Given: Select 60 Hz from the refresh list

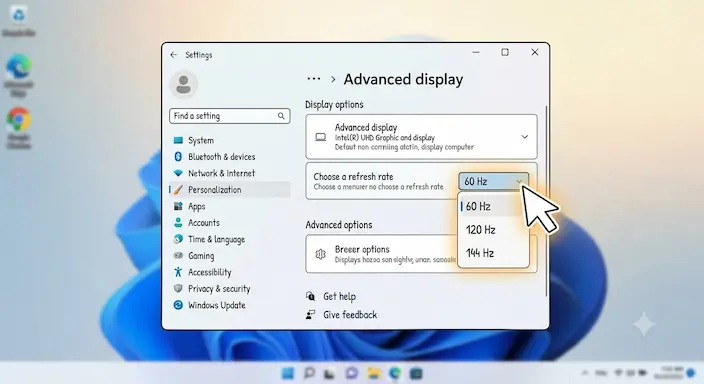Looking at the screenshot, I should tap(493, 206).
